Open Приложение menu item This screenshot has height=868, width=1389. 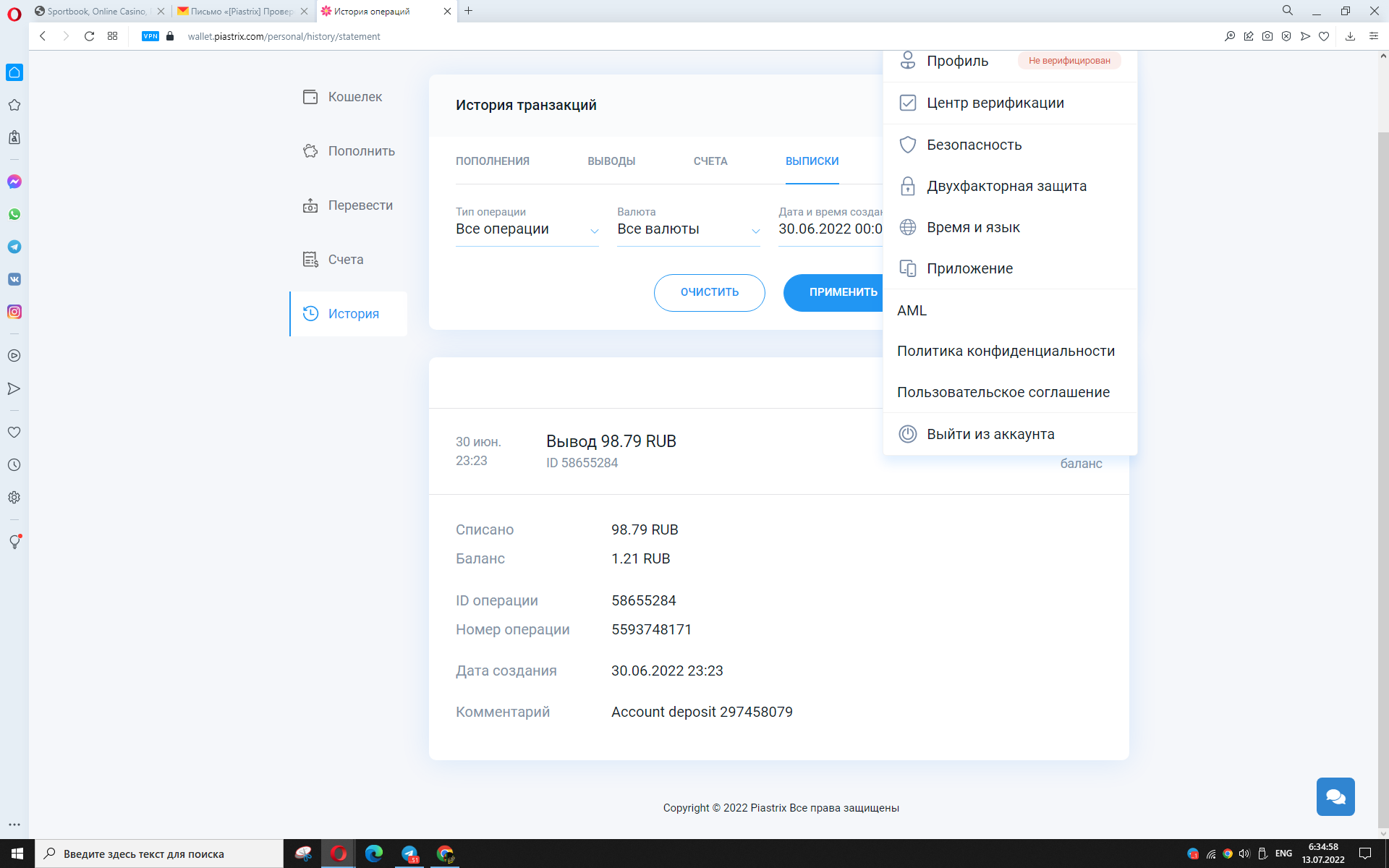(x=1010, y=268)
